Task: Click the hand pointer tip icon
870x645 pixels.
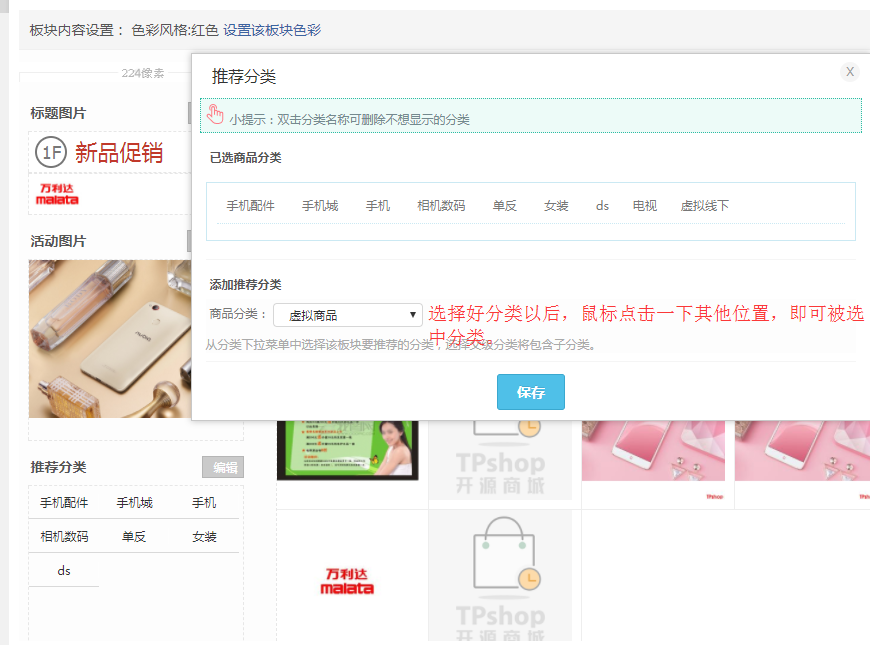Action: click(x=215, y=115)
